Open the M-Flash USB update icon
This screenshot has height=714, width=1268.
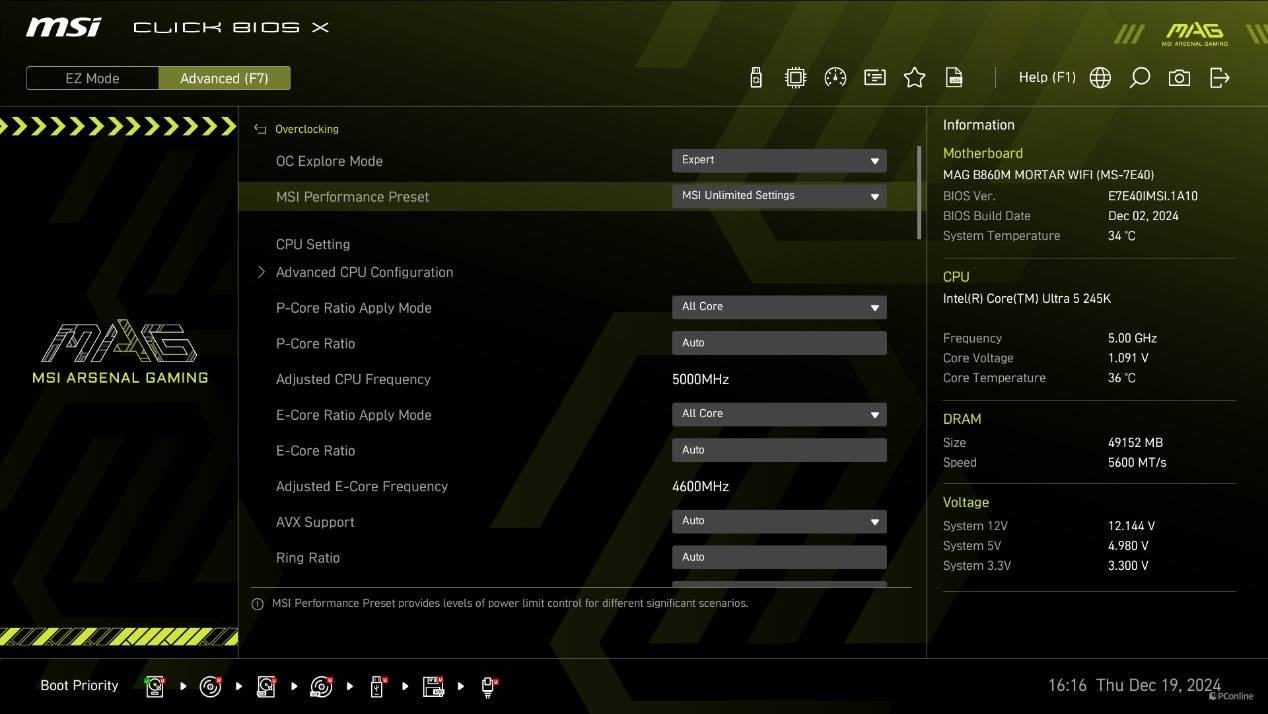(x=756, y=78)
